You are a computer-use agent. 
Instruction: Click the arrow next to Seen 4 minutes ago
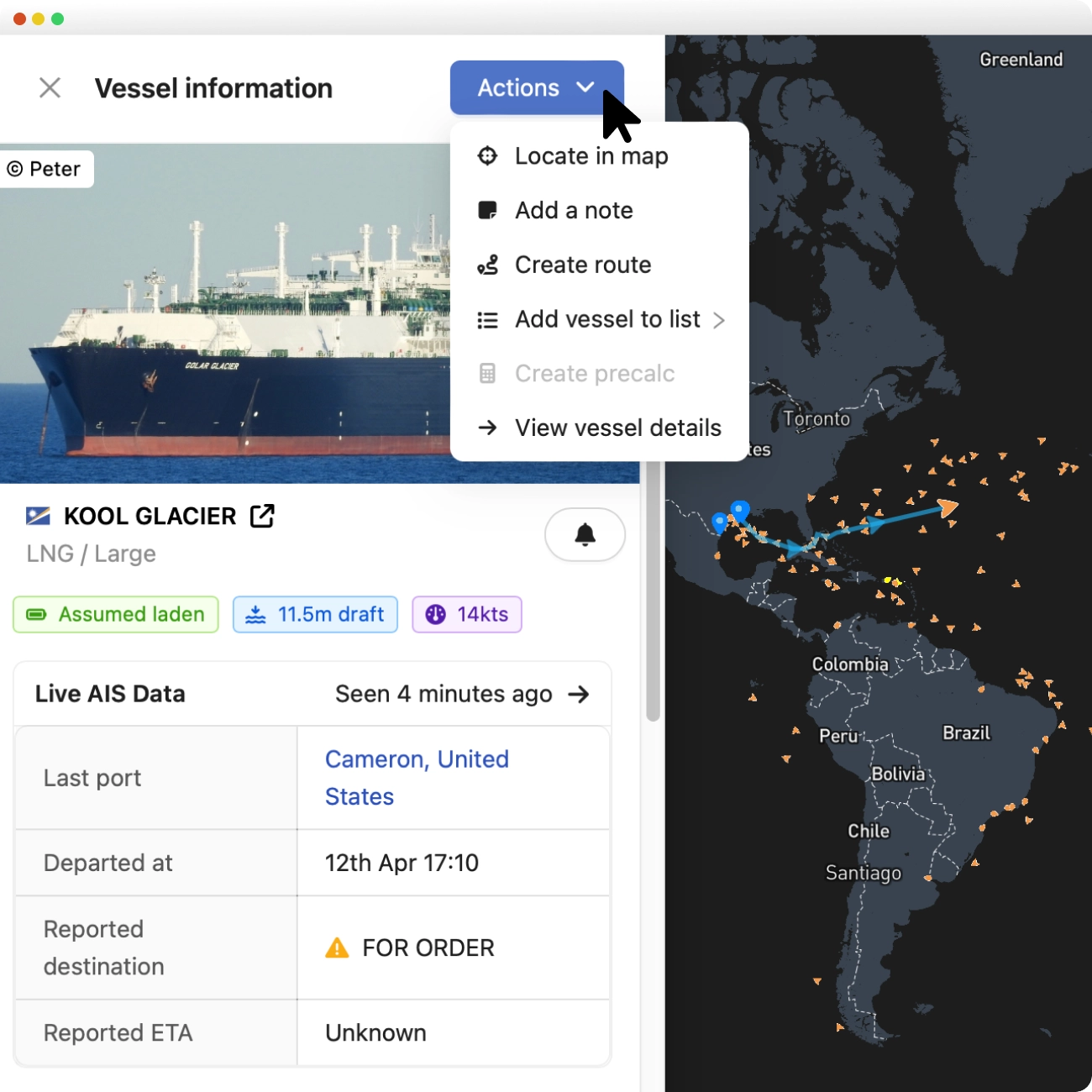tap(580, 694)
